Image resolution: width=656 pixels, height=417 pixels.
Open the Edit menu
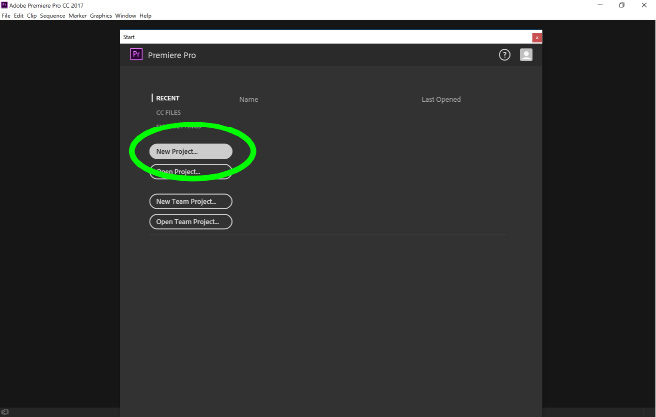click(18, 16)
